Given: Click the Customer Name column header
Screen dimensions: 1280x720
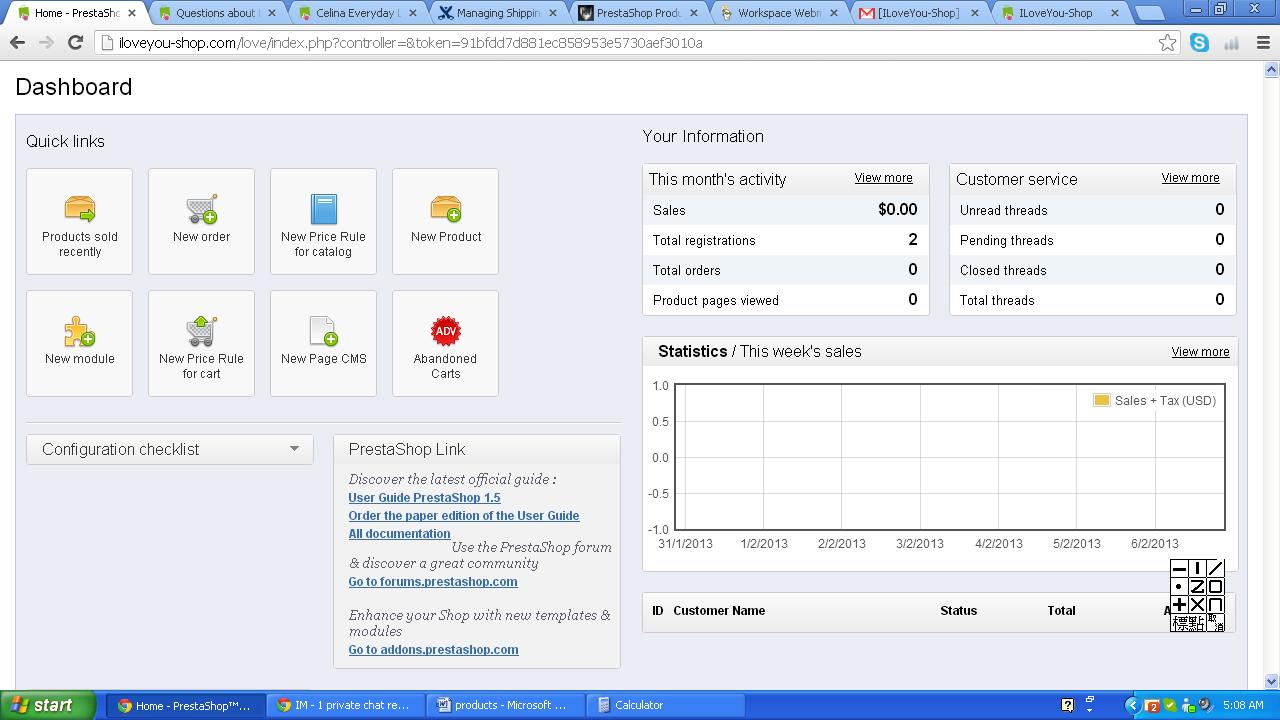Looking at the screenshot, I should [719, 610].
